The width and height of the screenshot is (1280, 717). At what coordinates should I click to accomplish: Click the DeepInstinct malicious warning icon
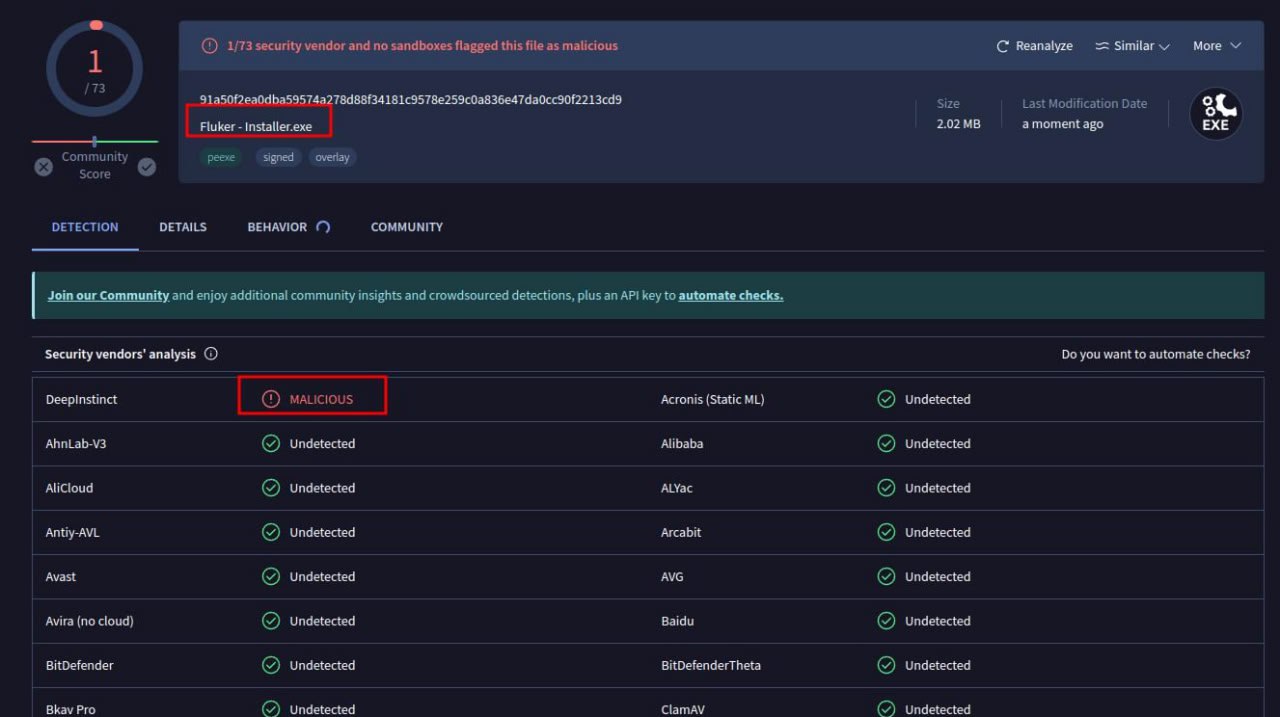pyautogui.click(x=270, y=399)
